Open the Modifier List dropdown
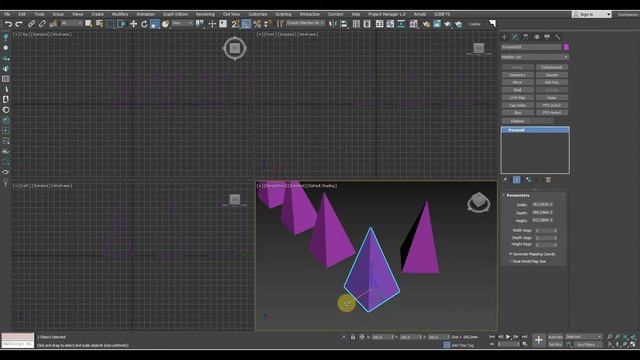 click(x=535, y=57)
